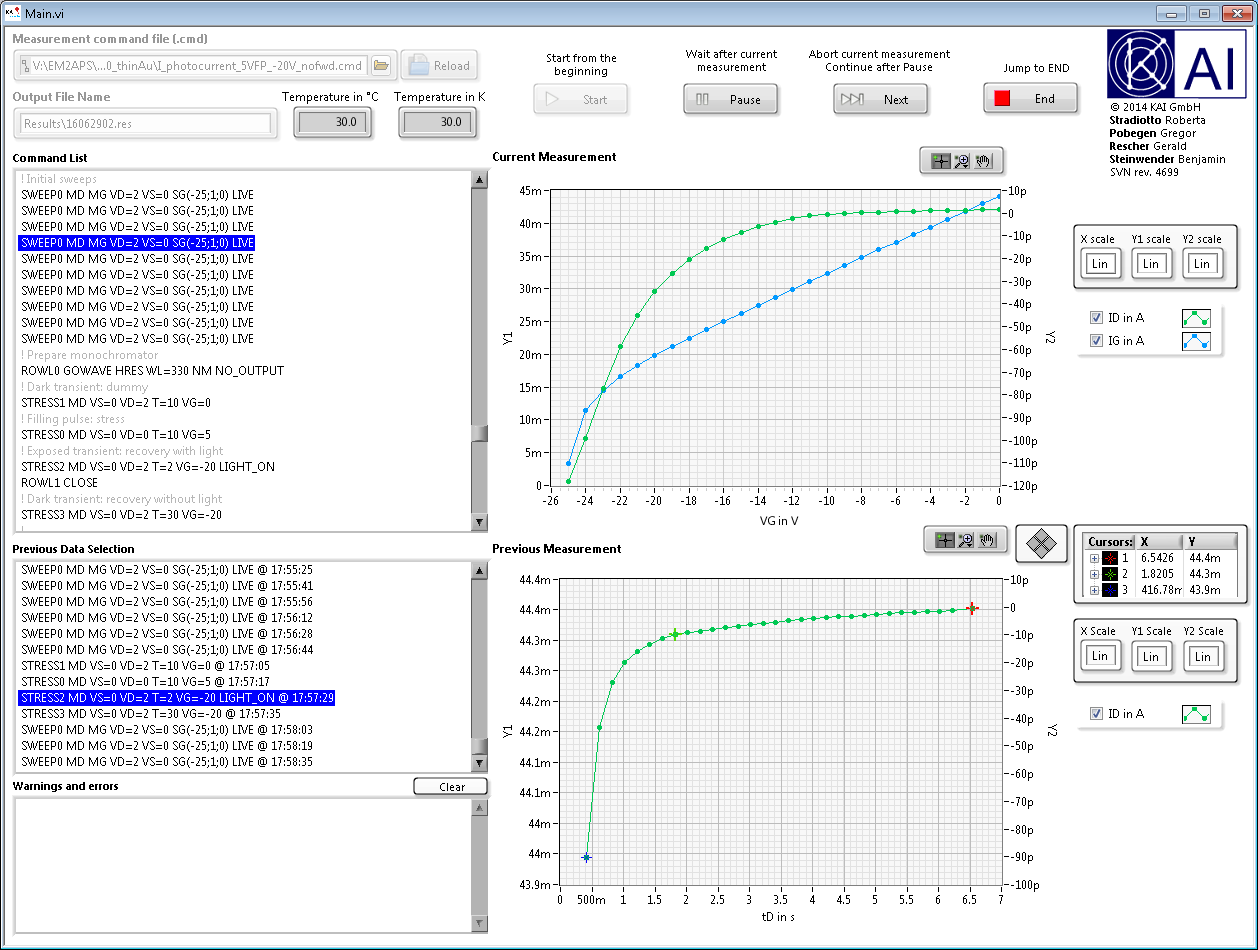Toggle the Y1 scale Lin button for Current Measurement
This screenshot has height=950, width=1258.
(x=1151, y=264)
